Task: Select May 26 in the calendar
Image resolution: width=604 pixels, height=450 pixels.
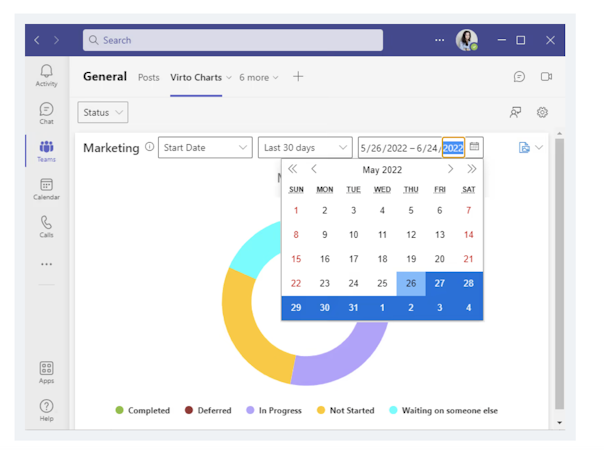Action: (x=411, y=284)
